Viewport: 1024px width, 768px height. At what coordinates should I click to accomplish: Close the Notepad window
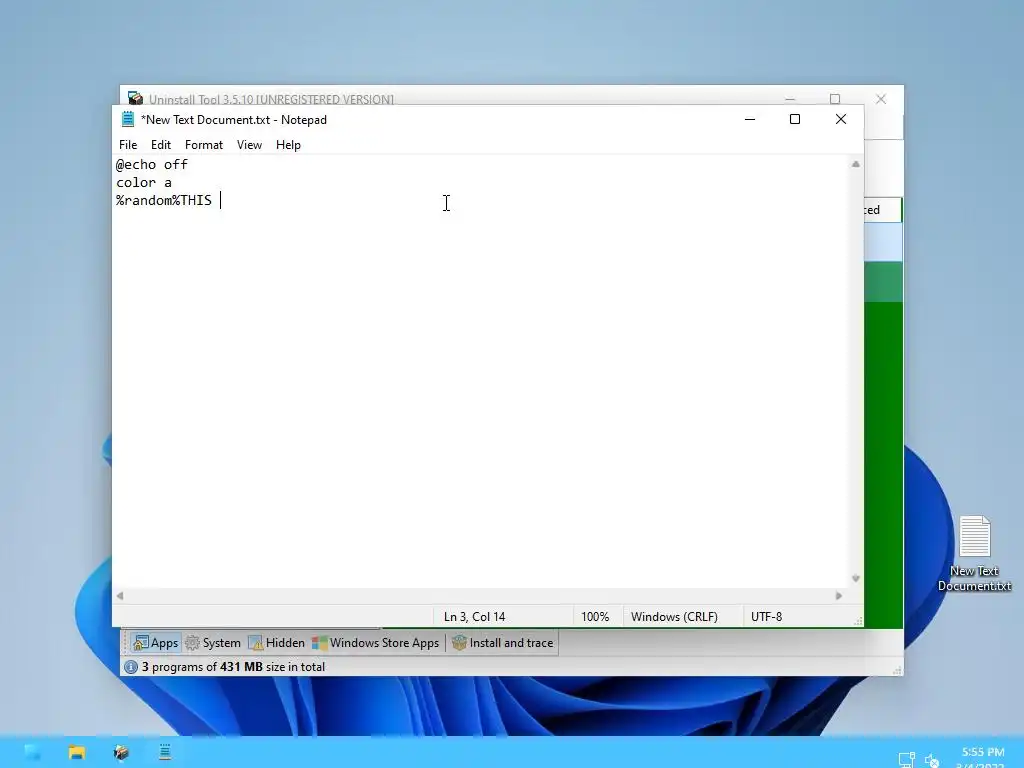[x=841, y=119]
